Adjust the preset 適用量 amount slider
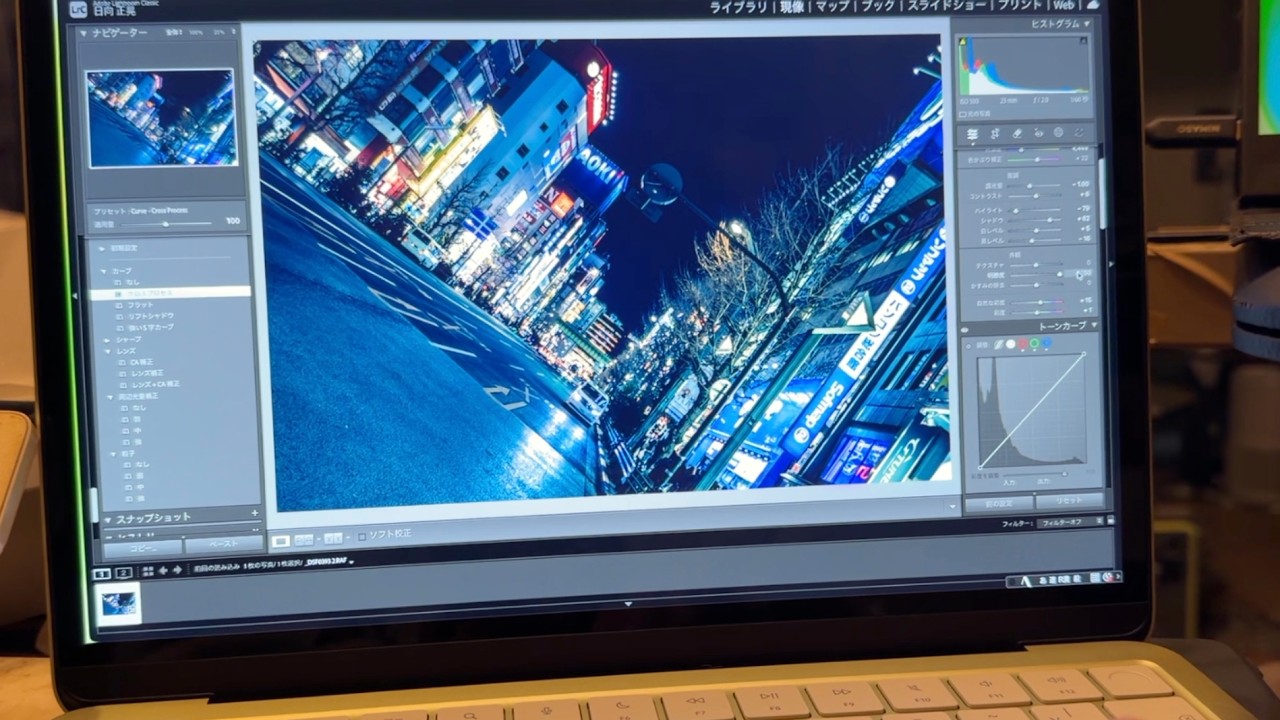The width and height of the screenshot is (1280, 720). [167, 223]
